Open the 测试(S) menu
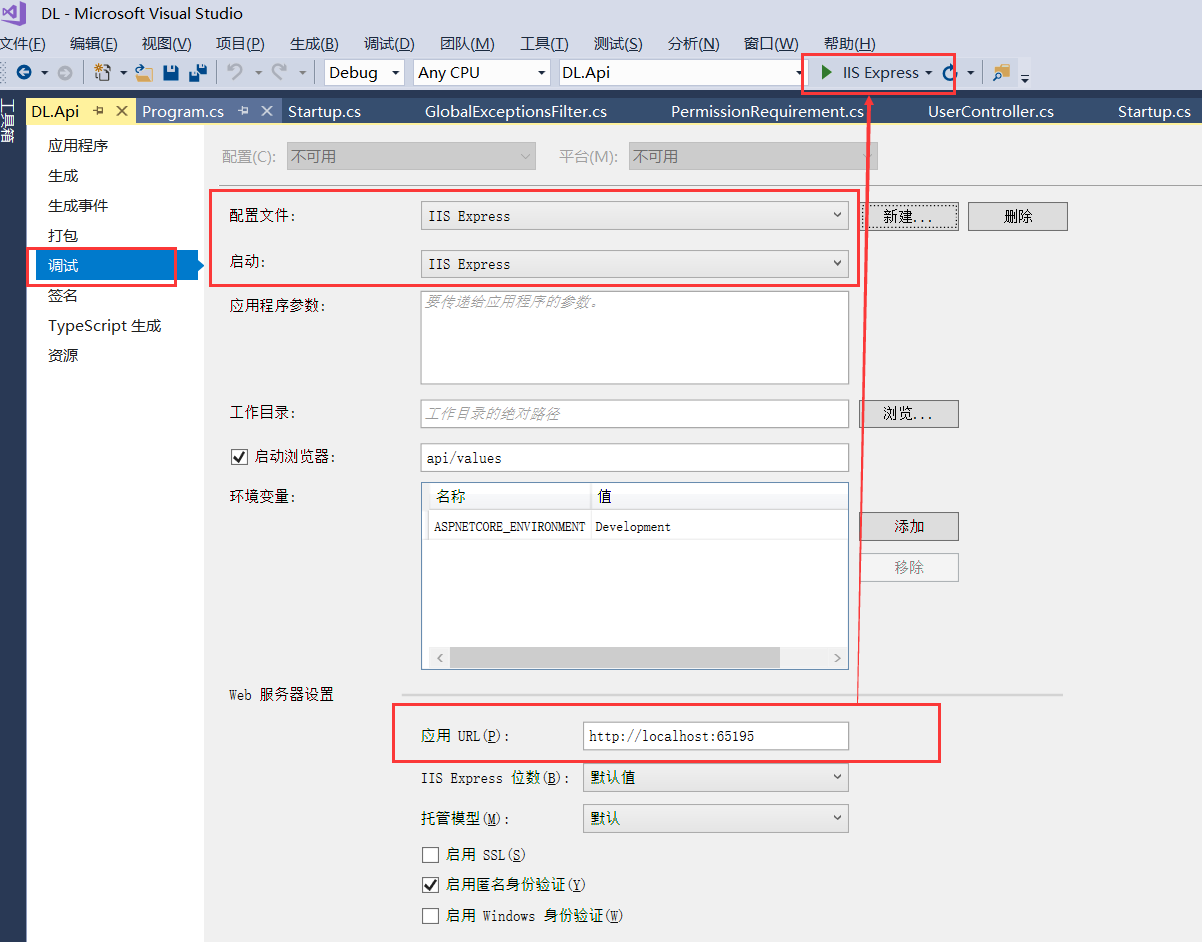This screenshot has height=942, width=1202. (x=618, y=43)
